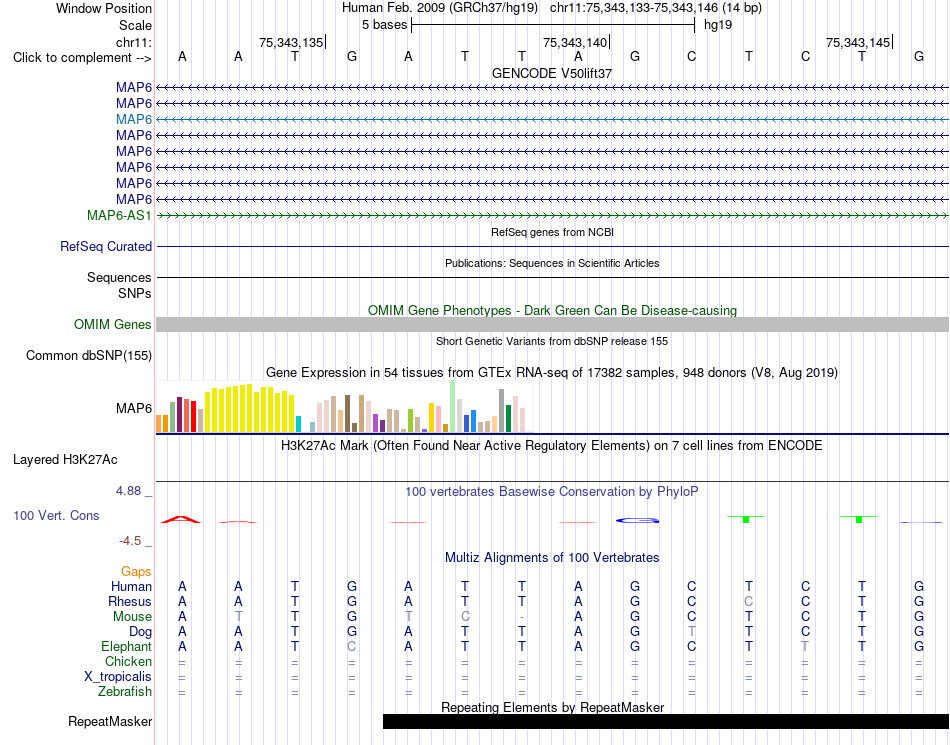Select the light blue MAP6 transcript label

[134, 119]
